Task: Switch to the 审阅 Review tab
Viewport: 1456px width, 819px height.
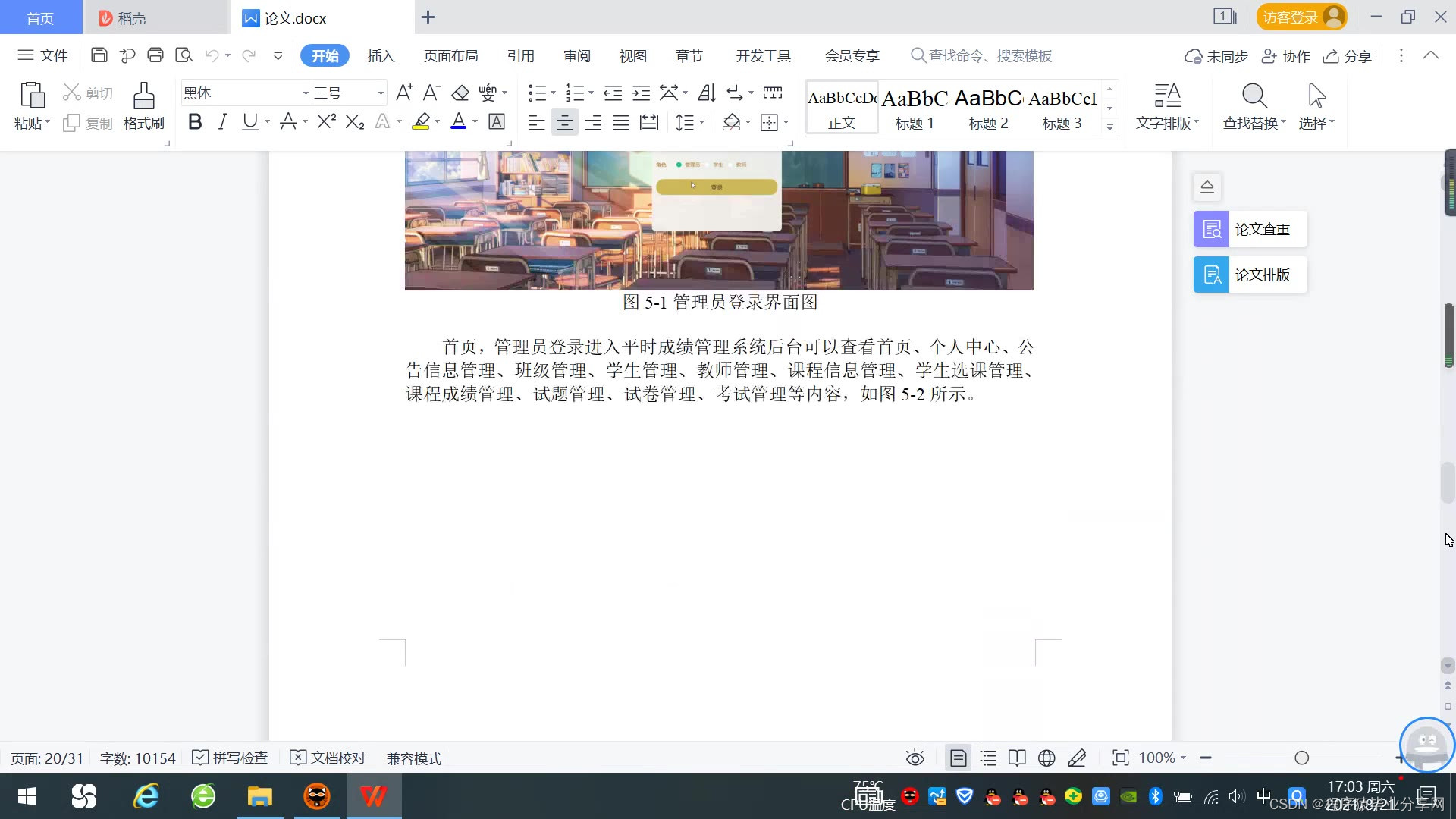Action: tap(576, 55)
